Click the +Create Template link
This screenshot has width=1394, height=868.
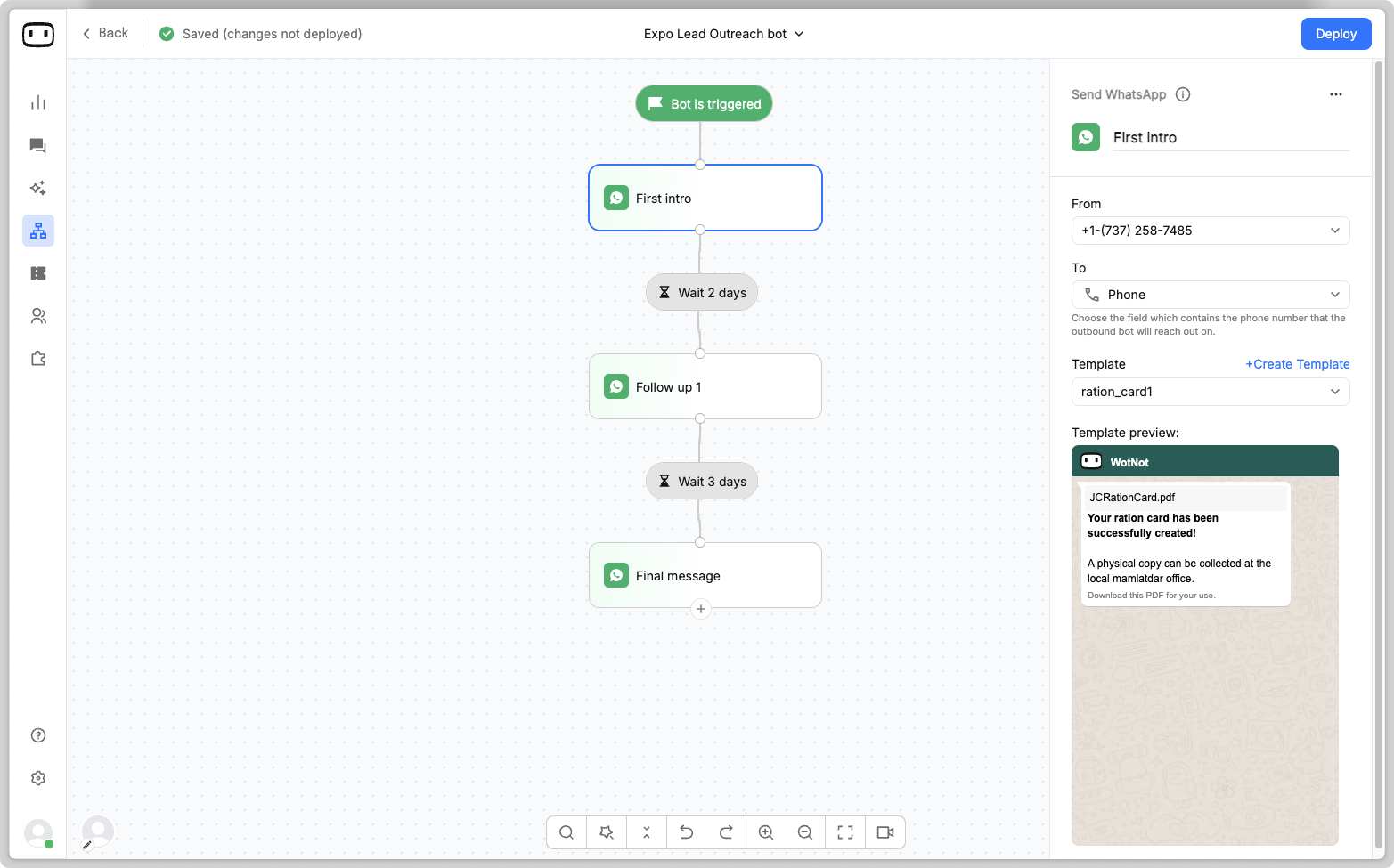(1297, 364)
